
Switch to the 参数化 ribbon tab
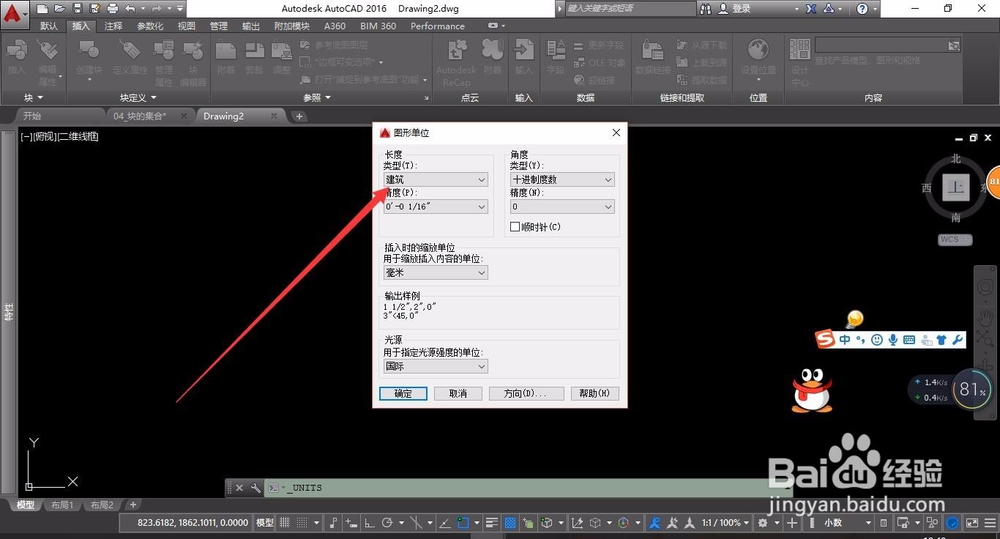150,26
